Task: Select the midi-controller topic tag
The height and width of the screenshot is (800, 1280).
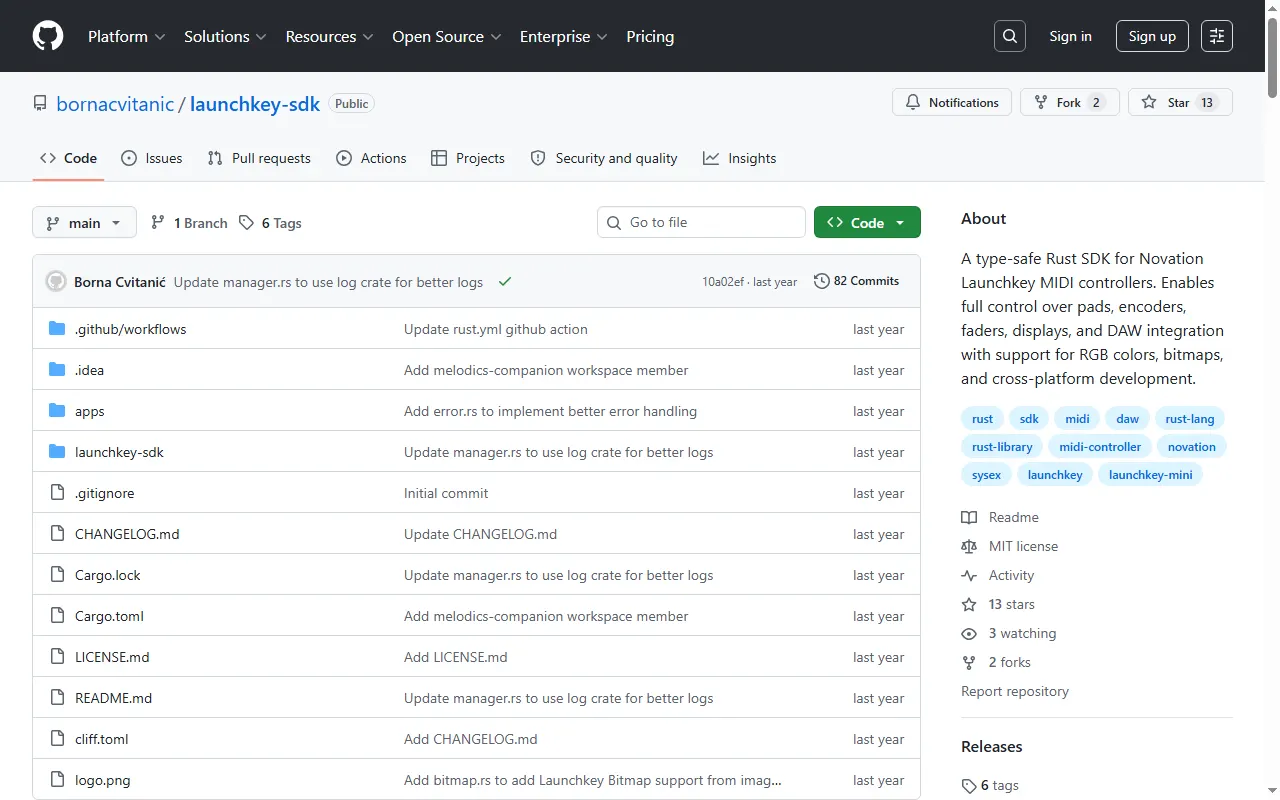Action: [1100, 447]
